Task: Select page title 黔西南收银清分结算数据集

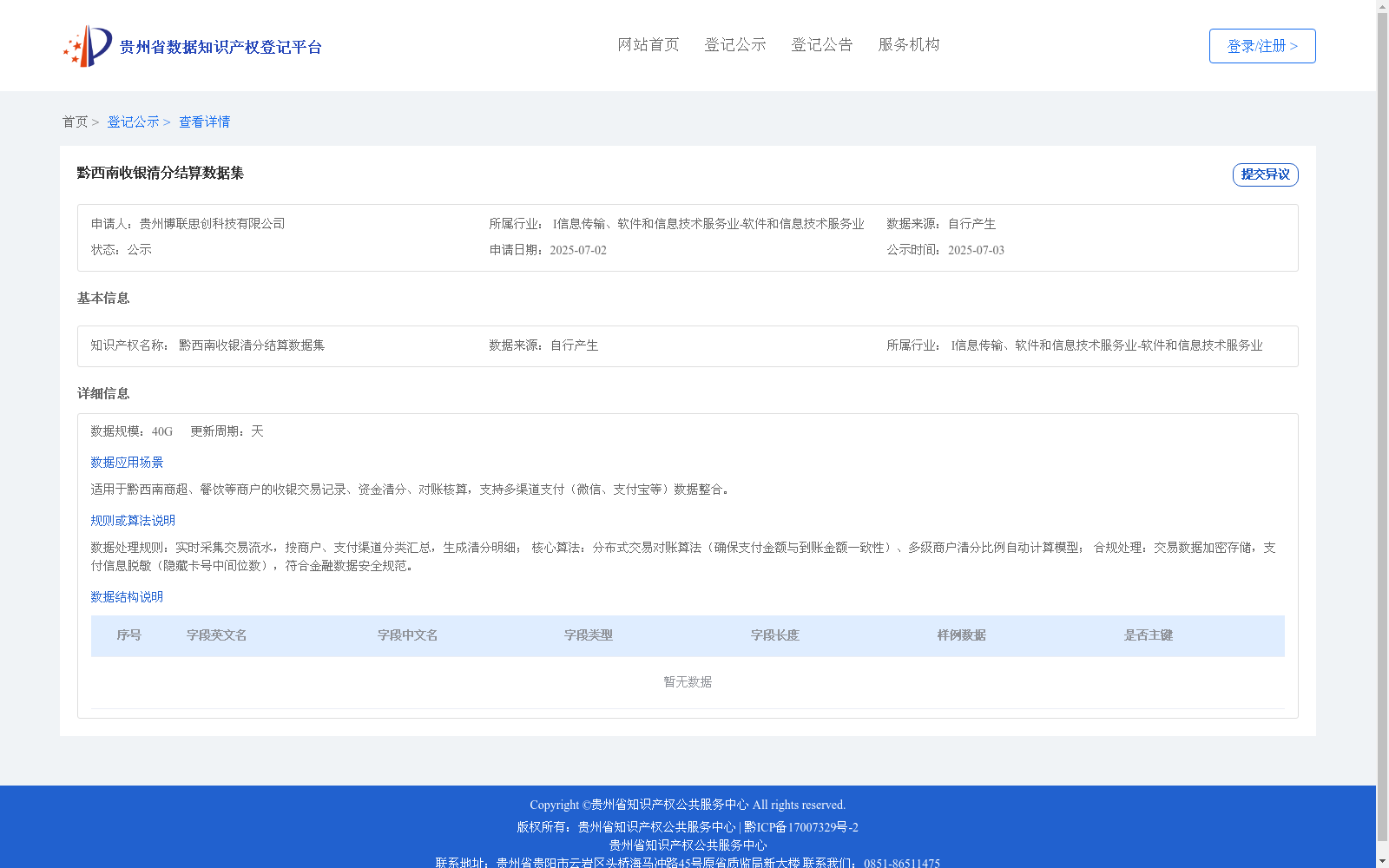Action: click(161, 173)
